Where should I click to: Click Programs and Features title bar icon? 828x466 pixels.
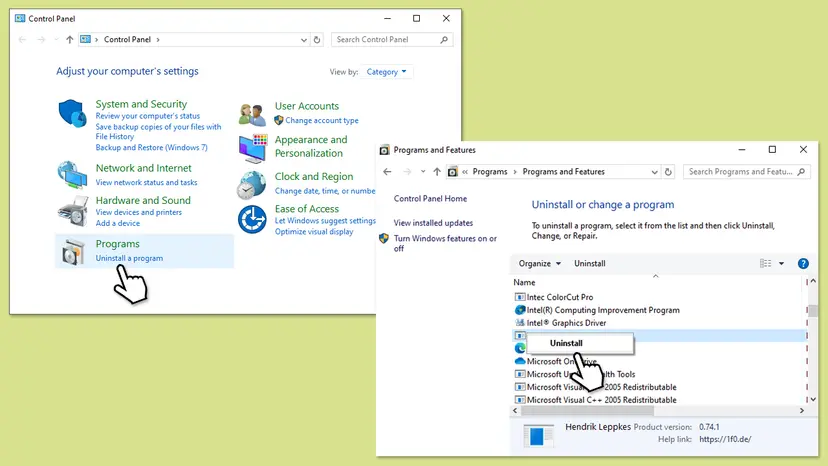(384, 150)
